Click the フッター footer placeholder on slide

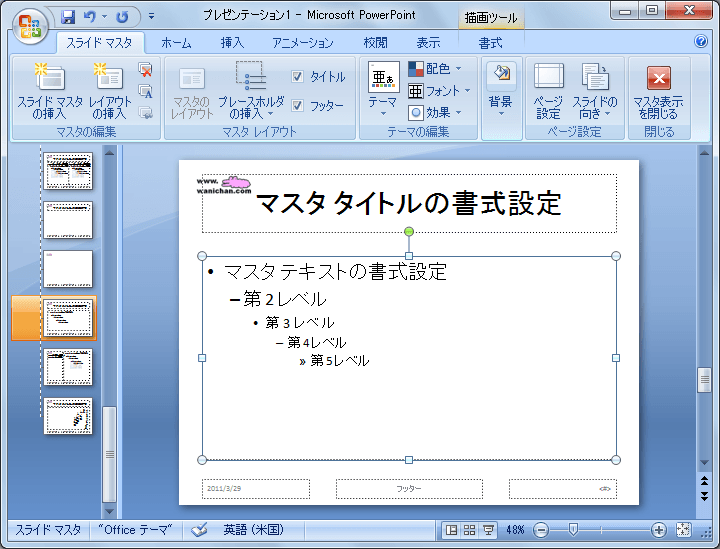pos(409,489)
